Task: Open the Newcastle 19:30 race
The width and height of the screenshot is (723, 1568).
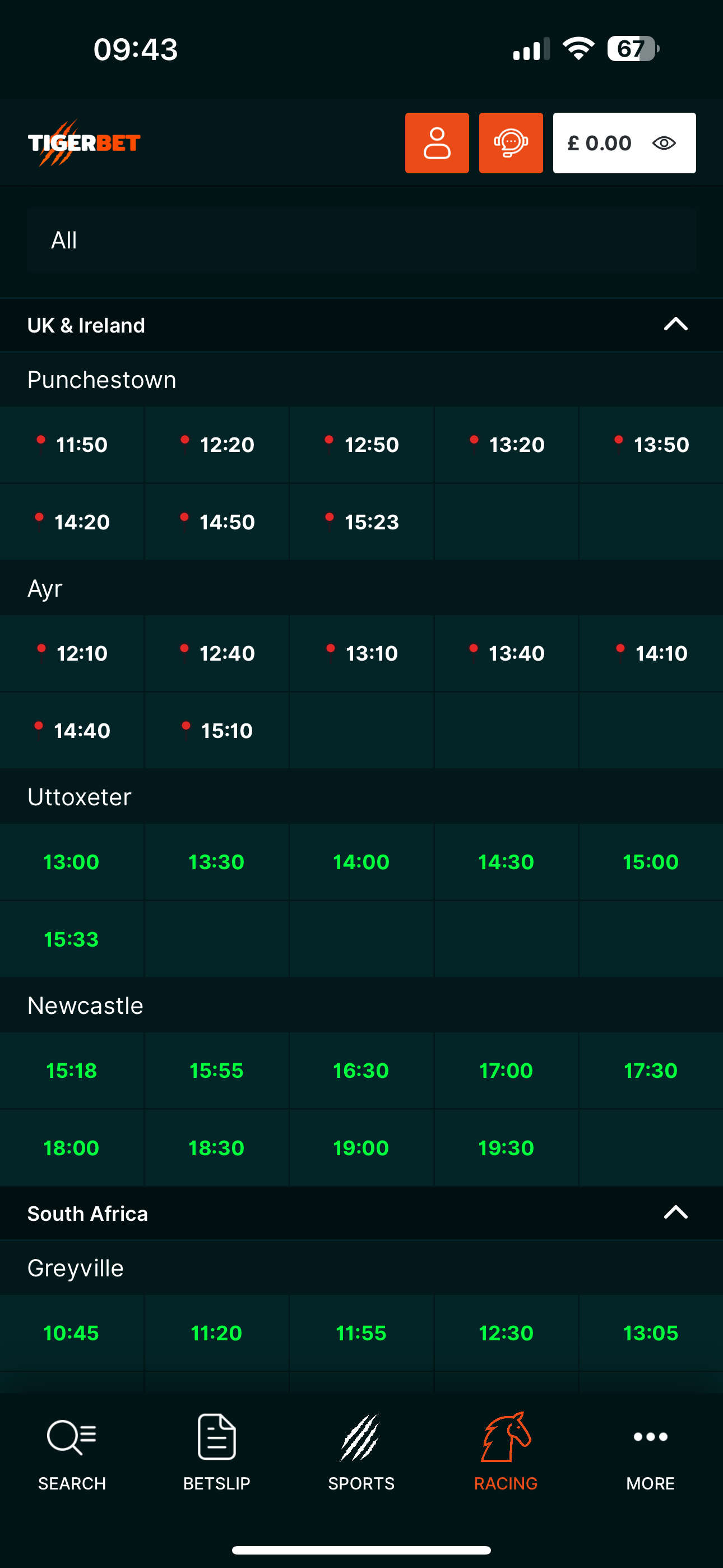Action: 506,1148
